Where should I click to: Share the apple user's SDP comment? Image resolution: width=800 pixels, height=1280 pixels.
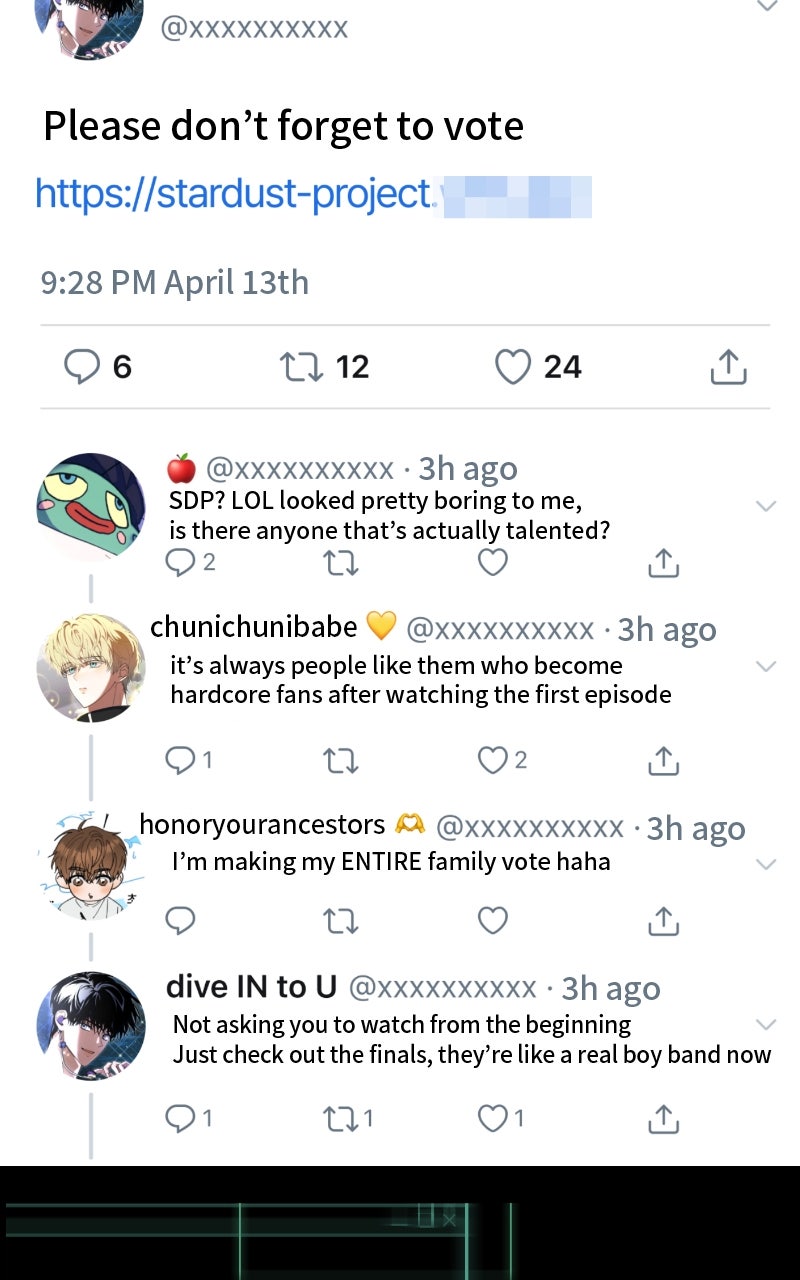click(663, 564)
